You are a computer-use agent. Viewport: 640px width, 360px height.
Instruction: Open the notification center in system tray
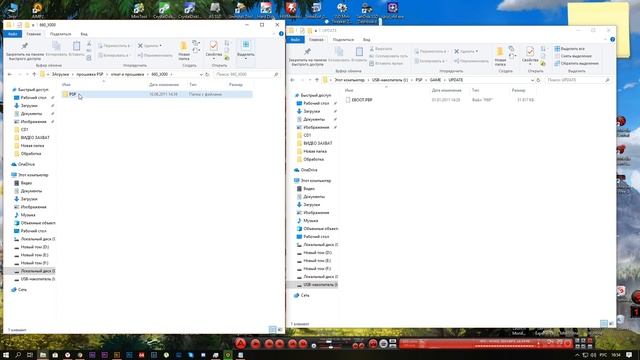click(x=629, y=355)
